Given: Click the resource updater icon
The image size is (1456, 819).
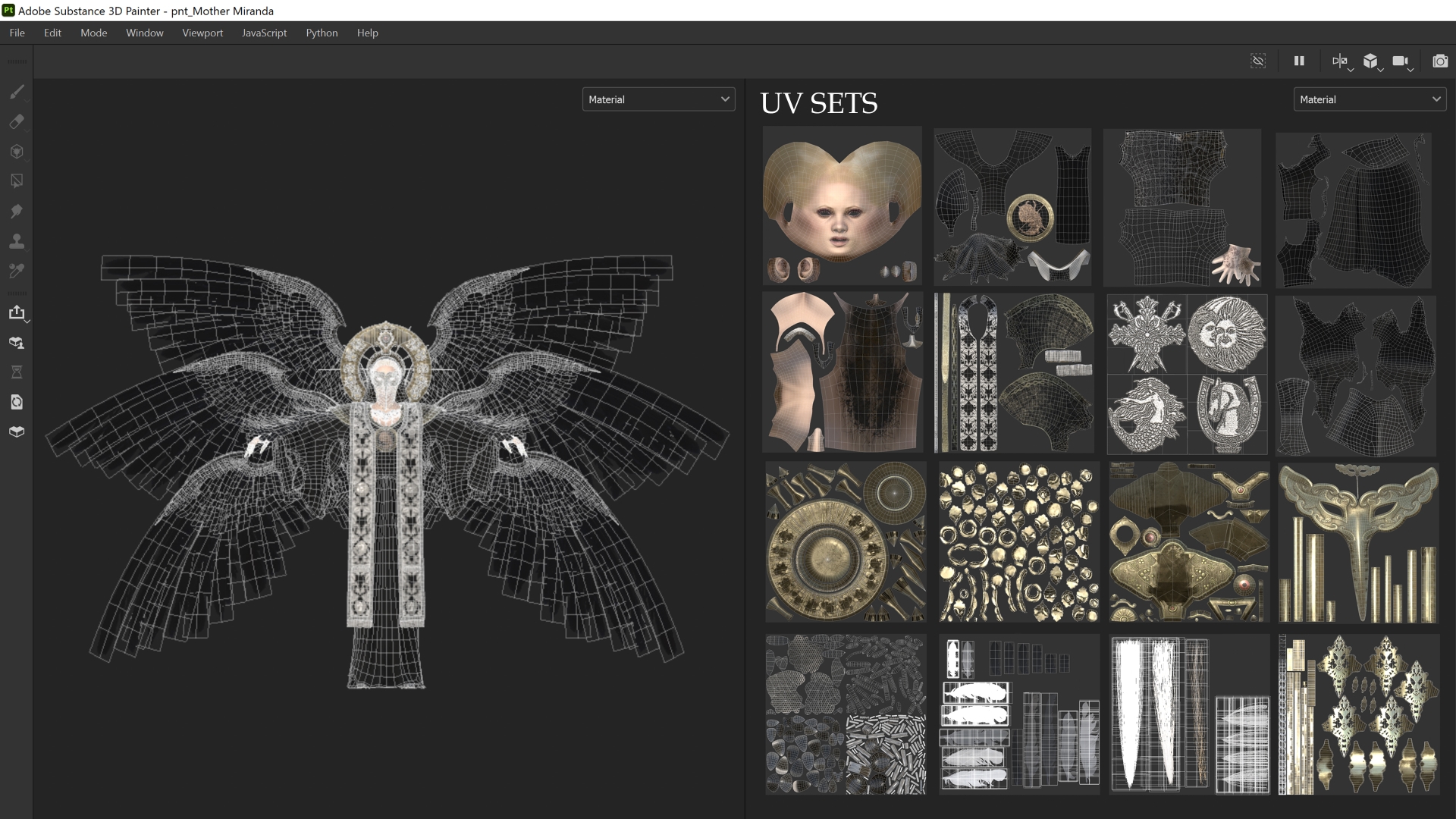Looking at the screenshot, I should point(16,402).
